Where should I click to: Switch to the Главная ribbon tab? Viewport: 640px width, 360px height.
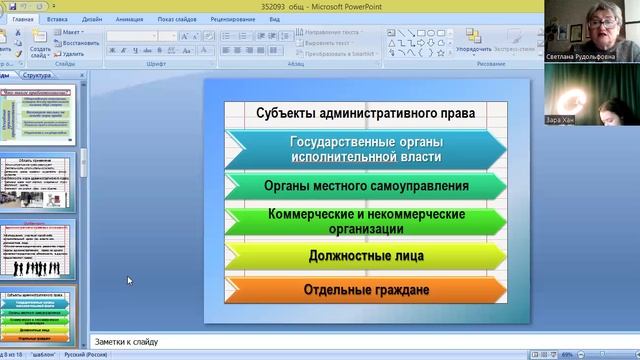click(23, 19)
